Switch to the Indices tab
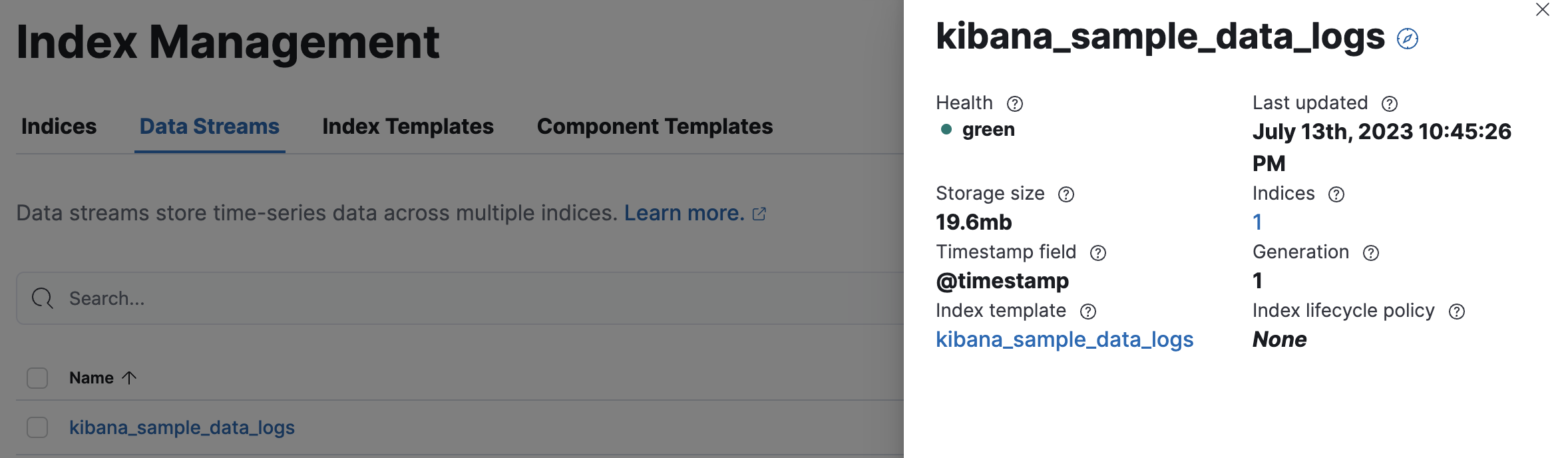Screen dimensions: 1568x458 click(x=59, y=126)
